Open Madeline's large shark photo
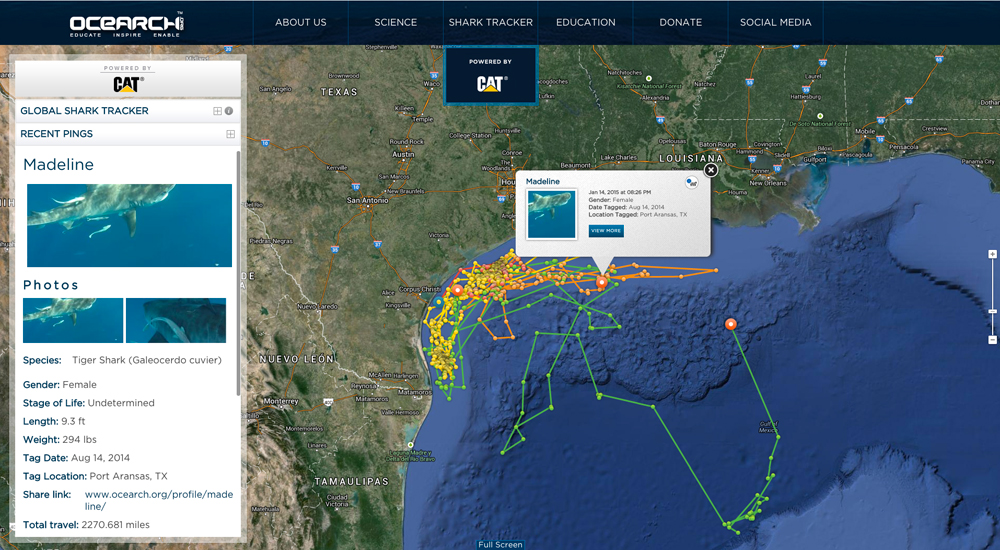The image size is (1000, 550). [x=129, y=225]
